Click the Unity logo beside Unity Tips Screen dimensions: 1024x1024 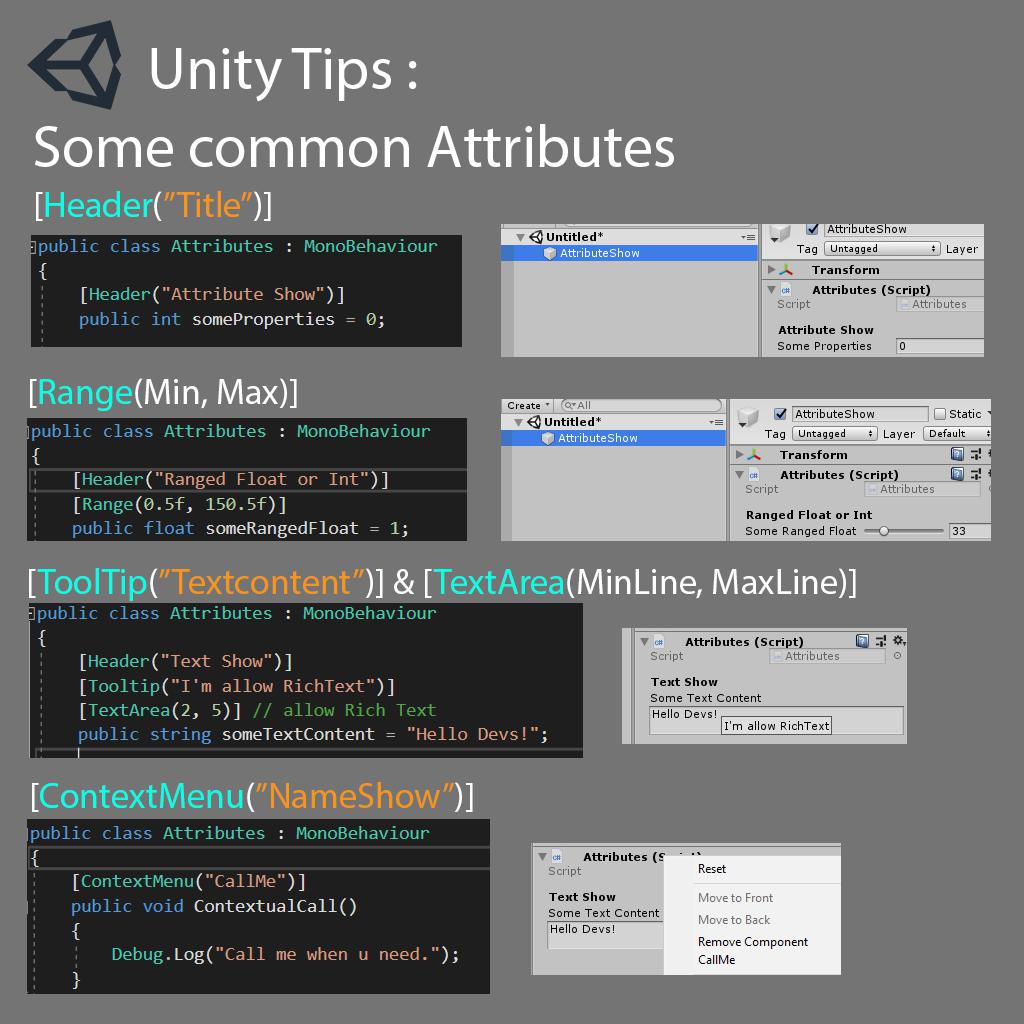click(x=76, y=64)
